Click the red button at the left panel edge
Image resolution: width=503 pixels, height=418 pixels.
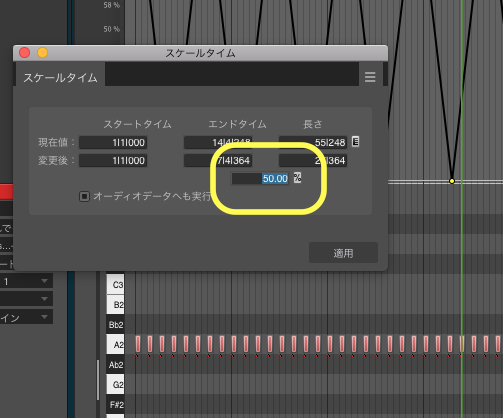pyautogui.click(x=6, y=192)
